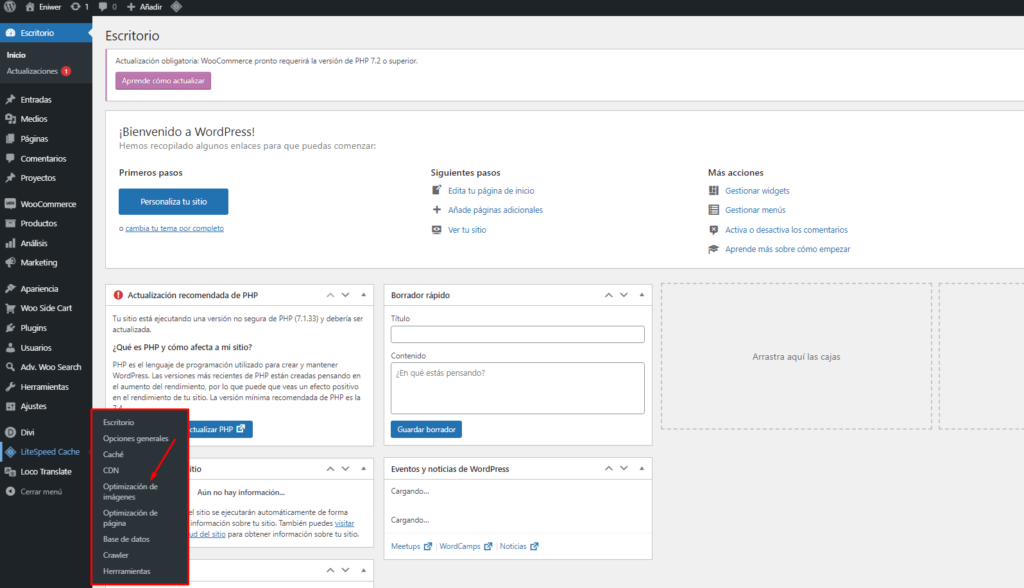This screenshot has height=588, width=1024.
Task: Open the Gestionar widgets link
Action: coord(757,191)
